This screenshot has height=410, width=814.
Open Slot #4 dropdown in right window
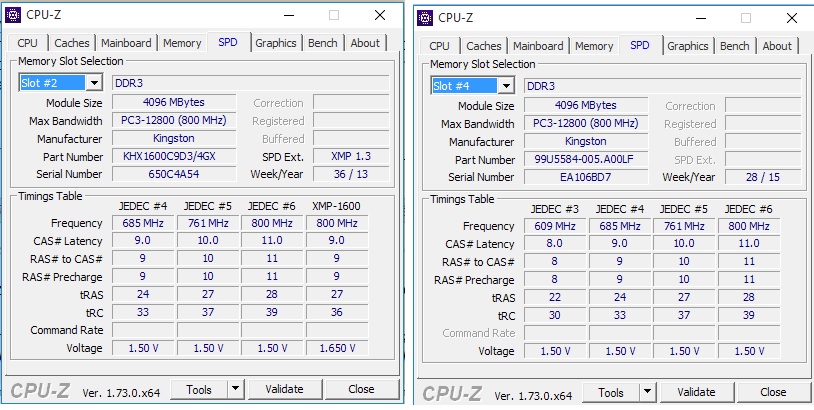[x=506, y=86]
